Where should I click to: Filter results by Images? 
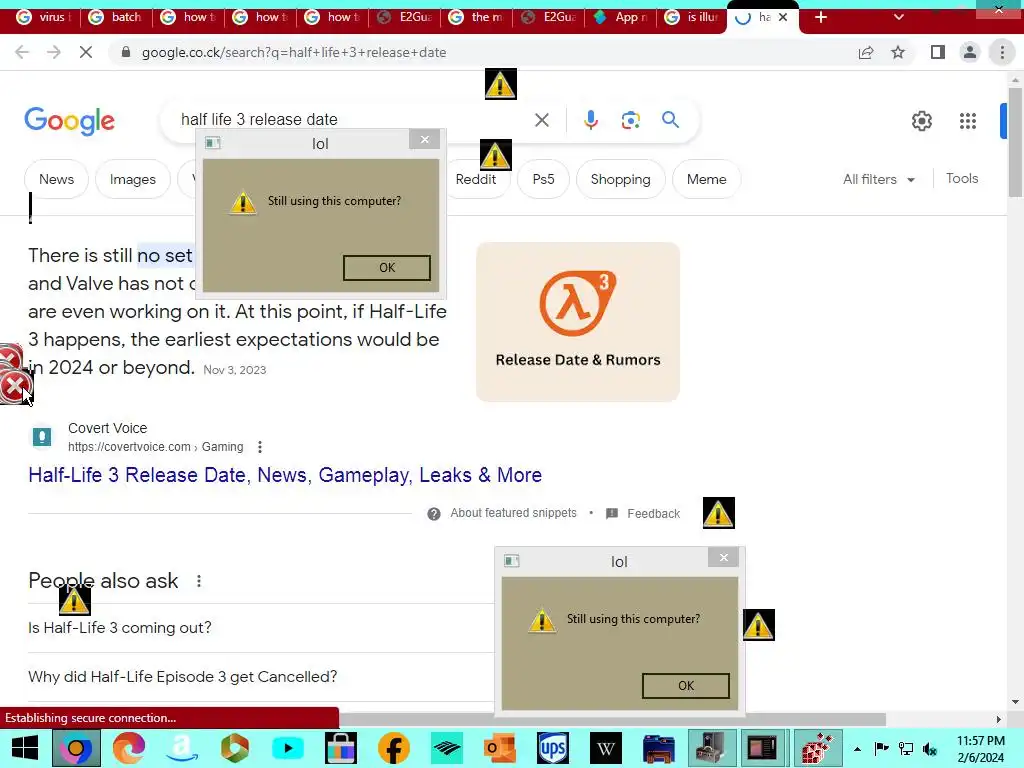click(x=133, y=179)
